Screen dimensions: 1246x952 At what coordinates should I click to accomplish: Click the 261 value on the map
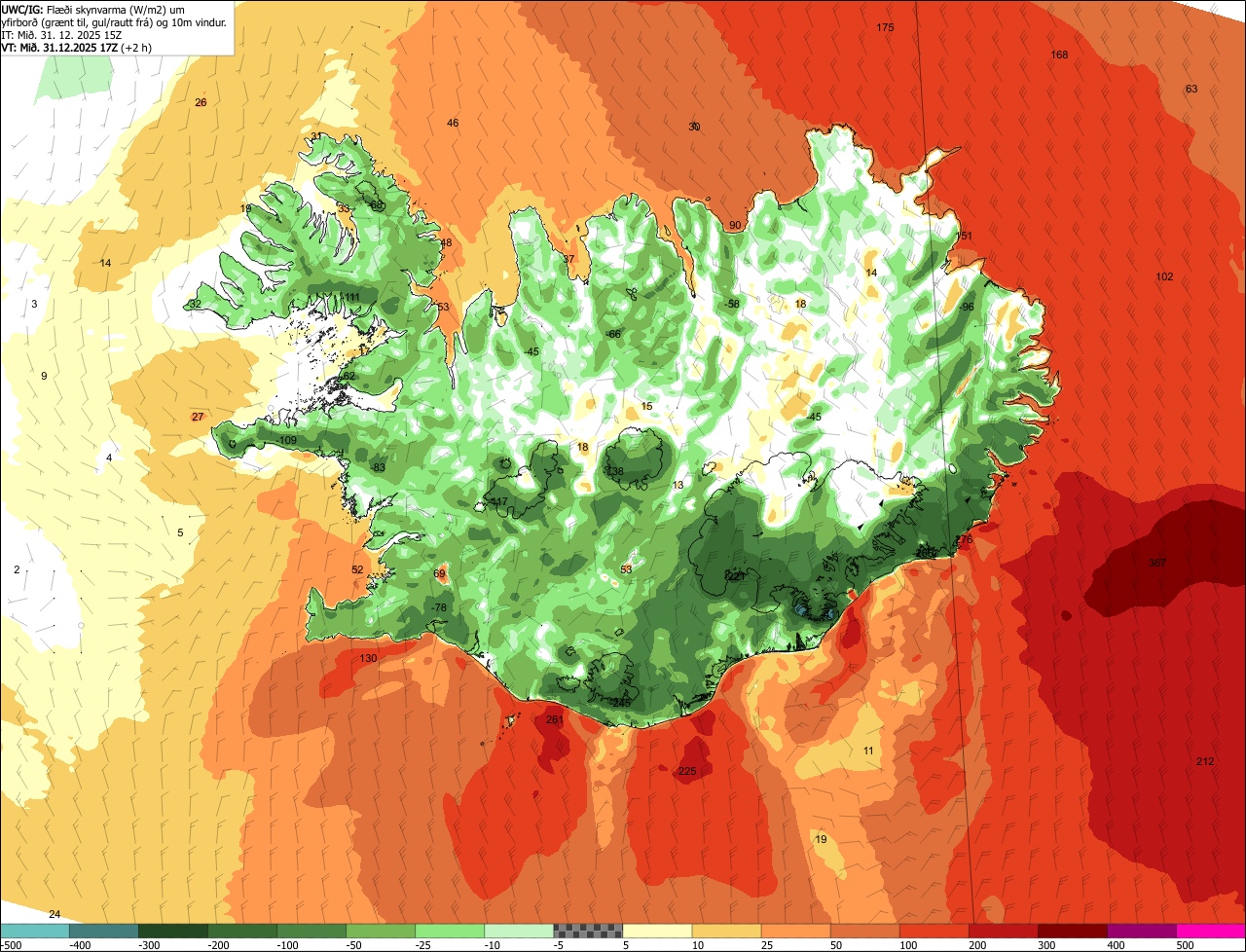click(x=555, y=719)
